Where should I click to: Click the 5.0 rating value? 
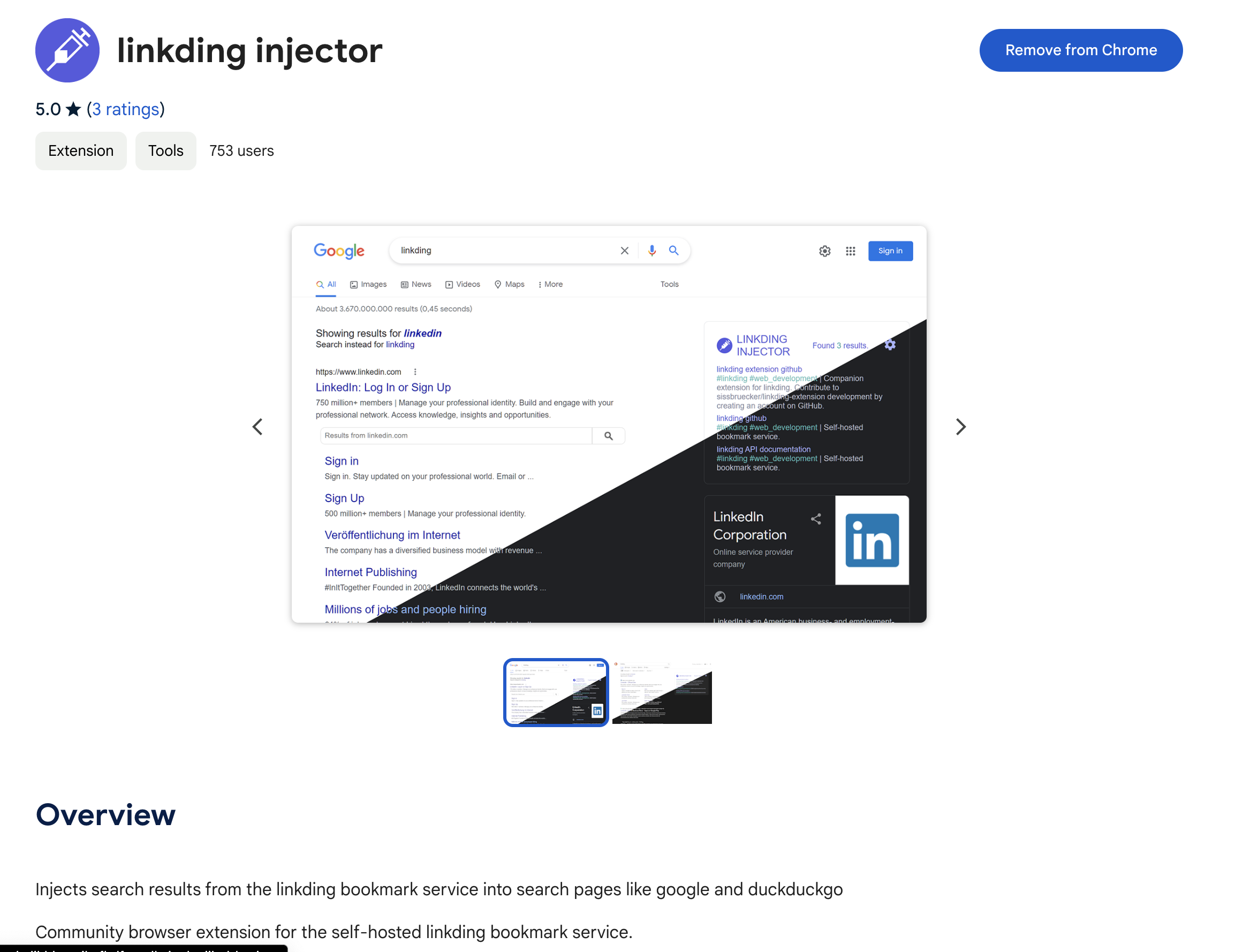pyautogui.click(x=48, y=109)
